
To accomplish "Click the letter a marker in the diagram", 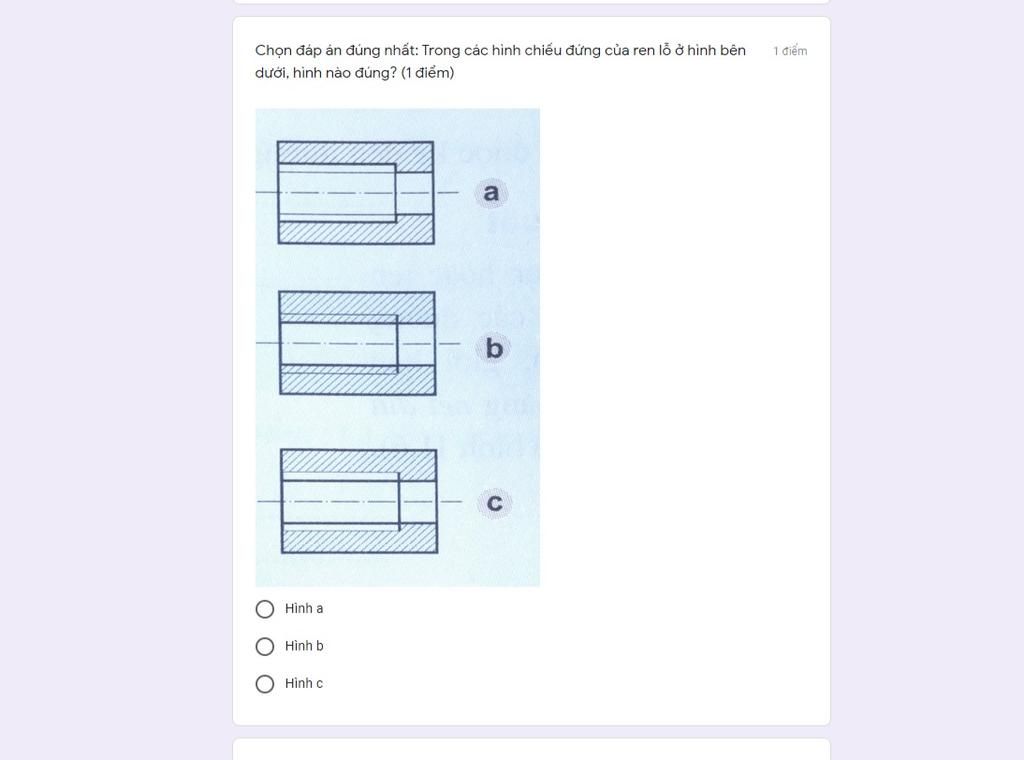I will (x=490, y=192).
